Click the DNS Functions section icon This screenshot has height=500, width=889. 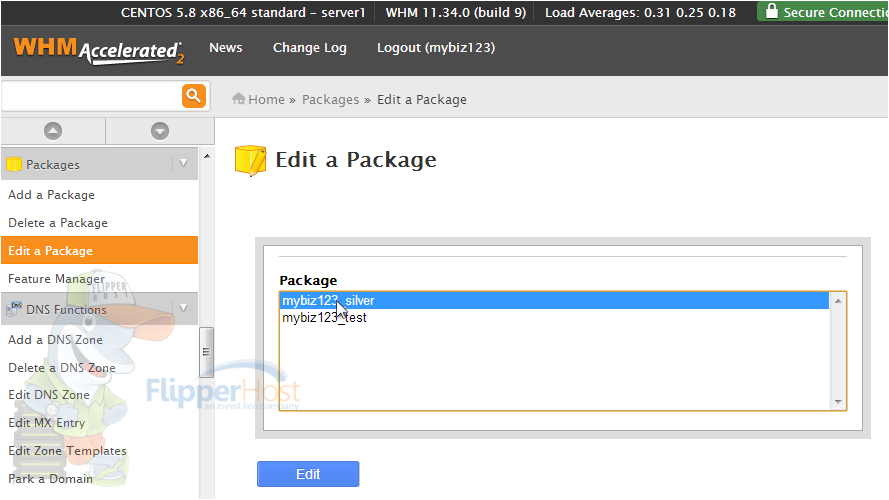tap(14, 309)
